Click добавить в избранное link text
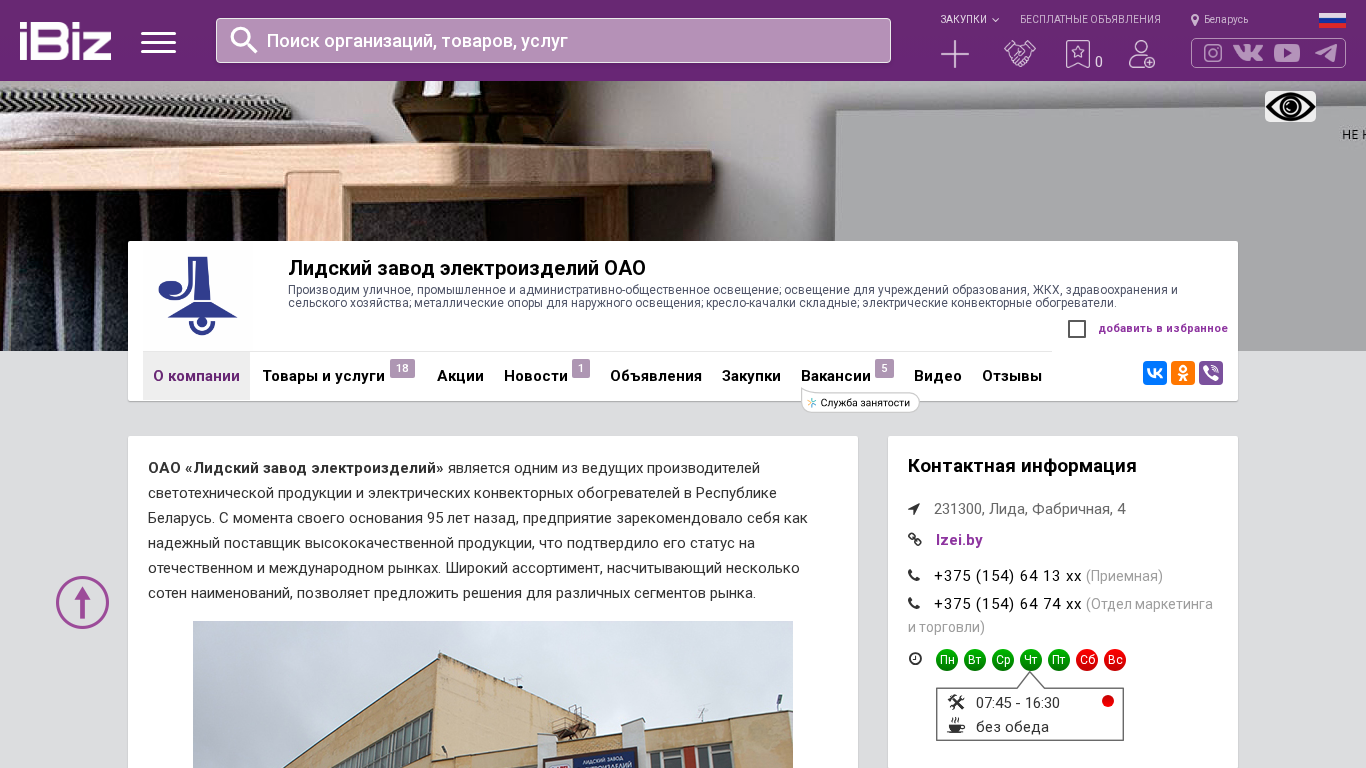The image size is (1366, 768). (1163, 328)
